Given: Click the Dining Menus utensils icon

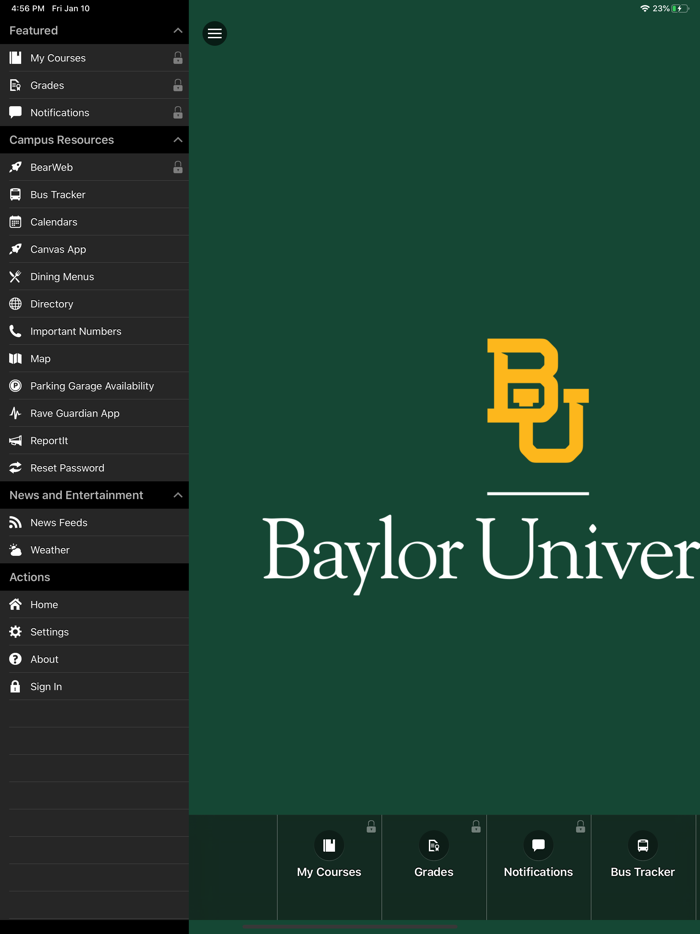Looking at the screenshot, I should 15,276.
